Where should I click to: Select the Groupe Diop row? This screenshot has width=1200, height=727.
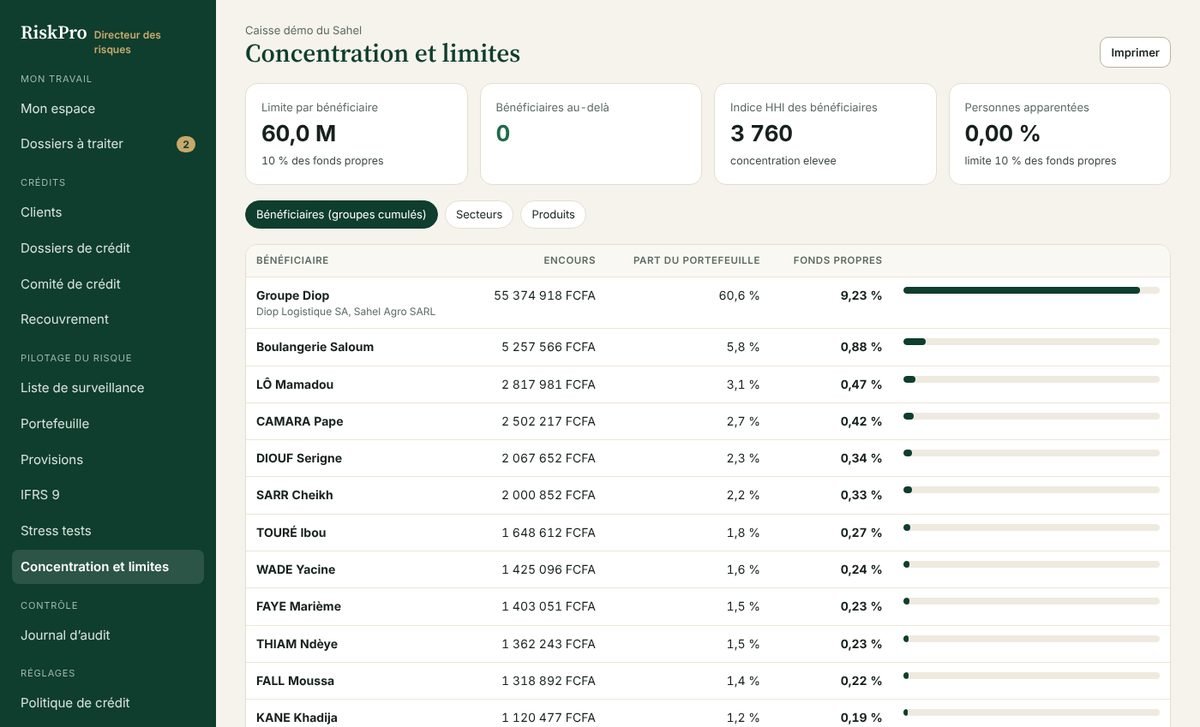[x=708, y=303]
